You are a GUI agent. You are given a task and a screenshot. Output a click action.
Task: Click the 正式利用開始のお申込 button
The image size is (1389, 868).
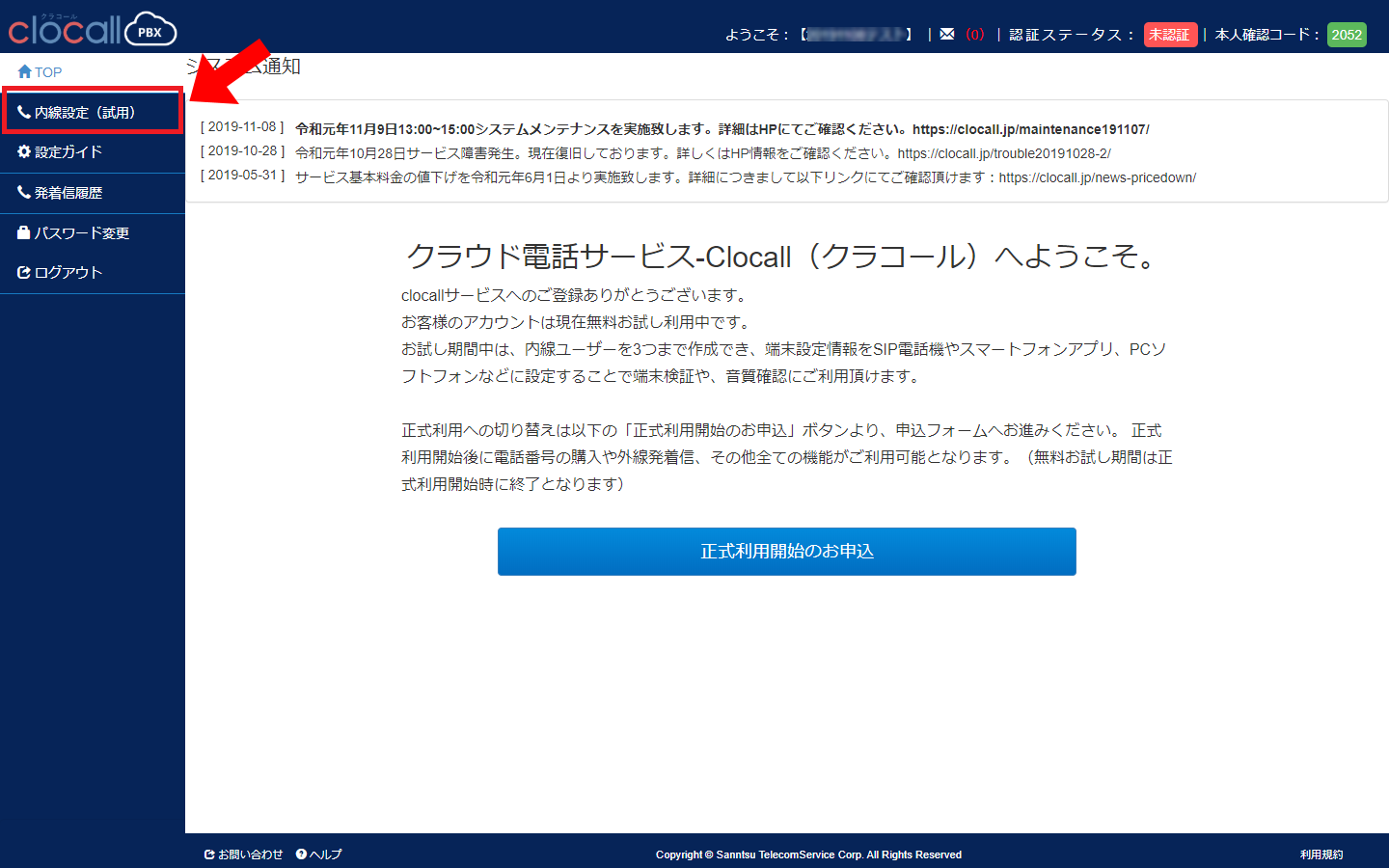pos(787,552)
